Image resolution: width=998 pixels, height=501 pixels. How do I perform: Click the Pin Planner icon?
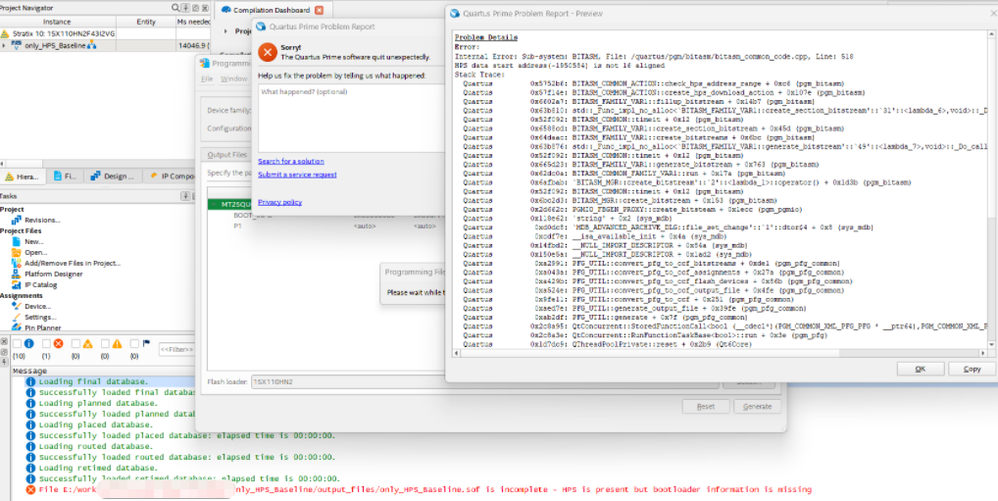pos(17,328)
